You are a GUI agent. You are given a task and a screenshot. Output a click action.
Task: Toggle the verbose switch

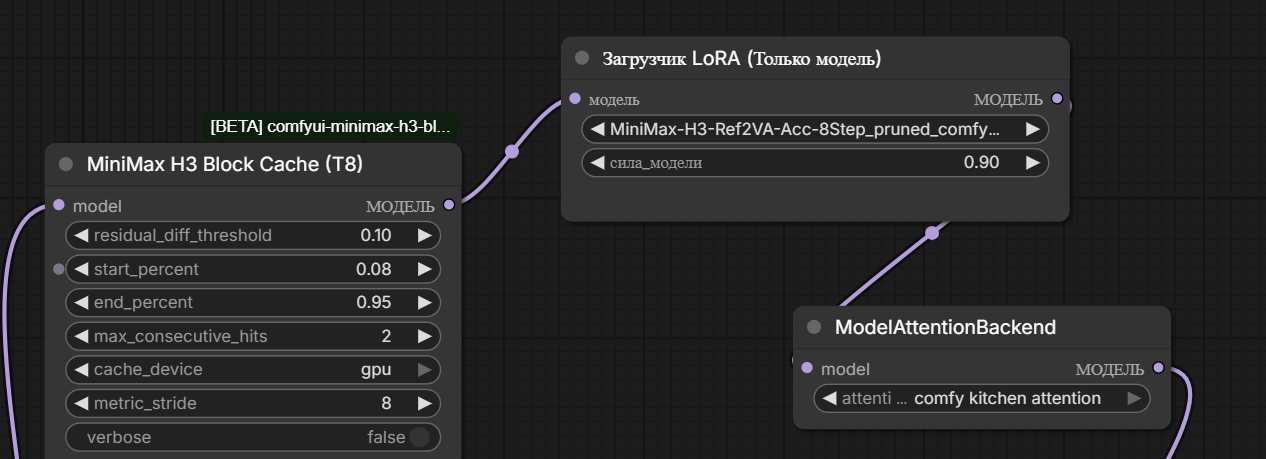pos(419,437)
